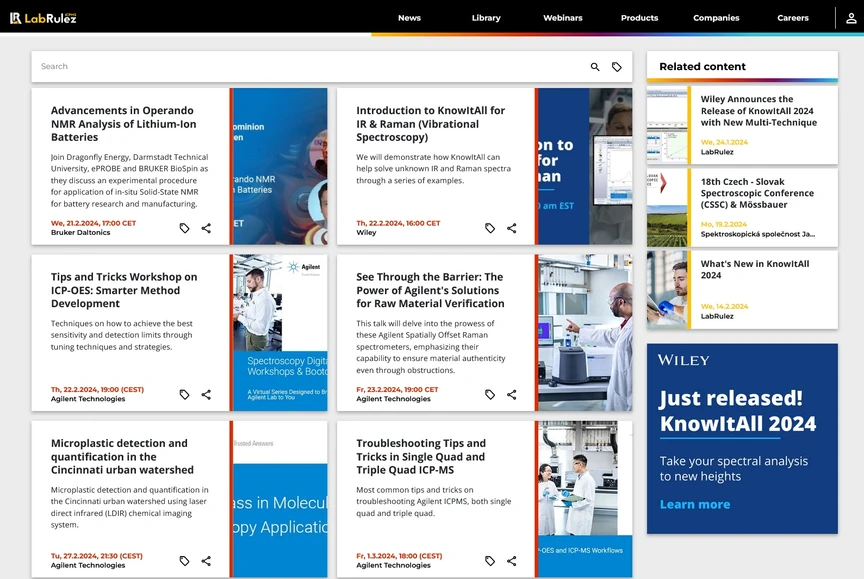Click the KnowItAll IR & Raman webinar thumbnail
The image size is (864, 579).
585,166
